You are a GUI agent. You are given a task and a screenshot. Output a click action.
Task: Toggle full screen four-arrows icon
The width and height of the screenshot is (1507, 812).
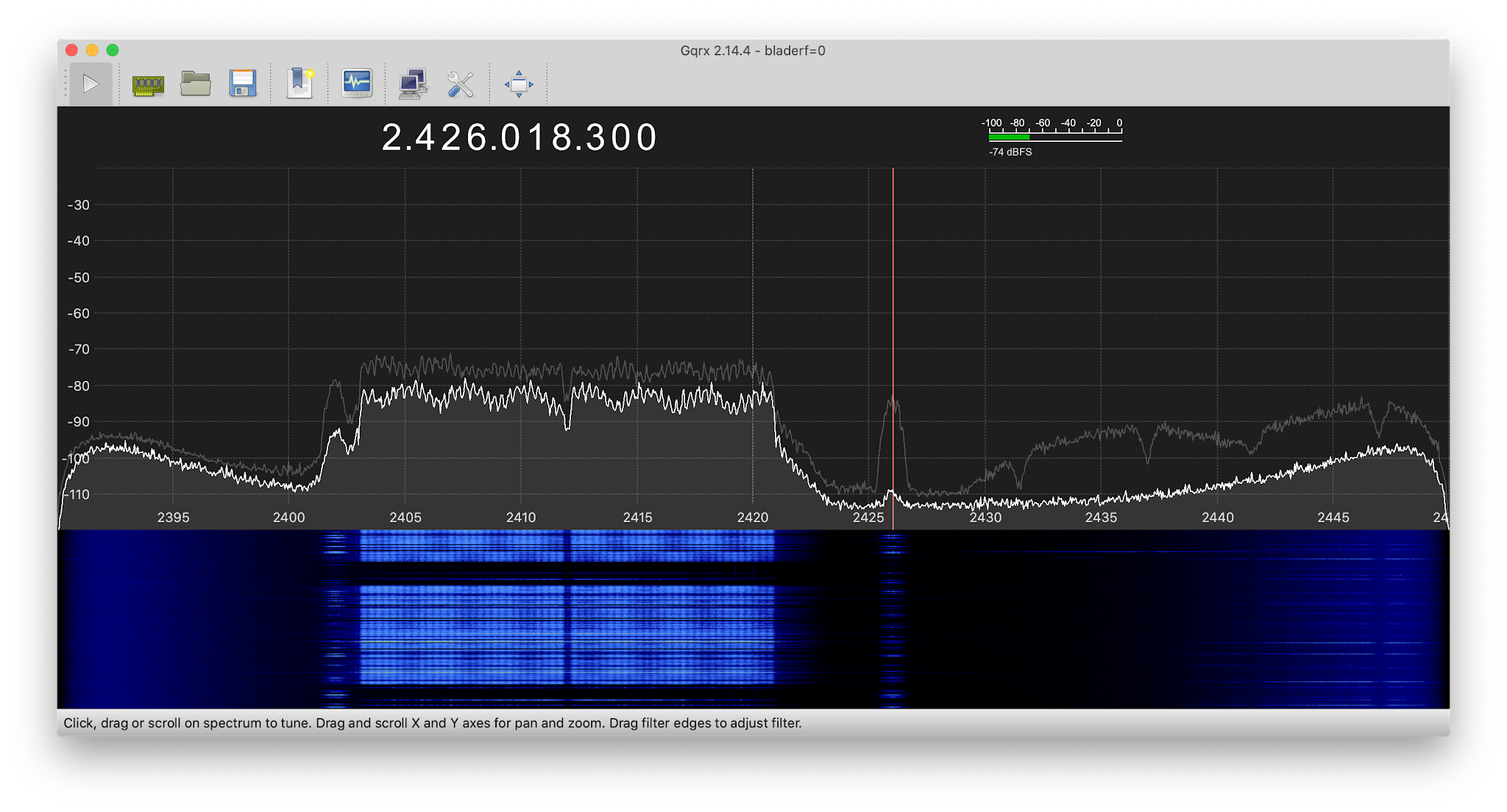(519, 85)
